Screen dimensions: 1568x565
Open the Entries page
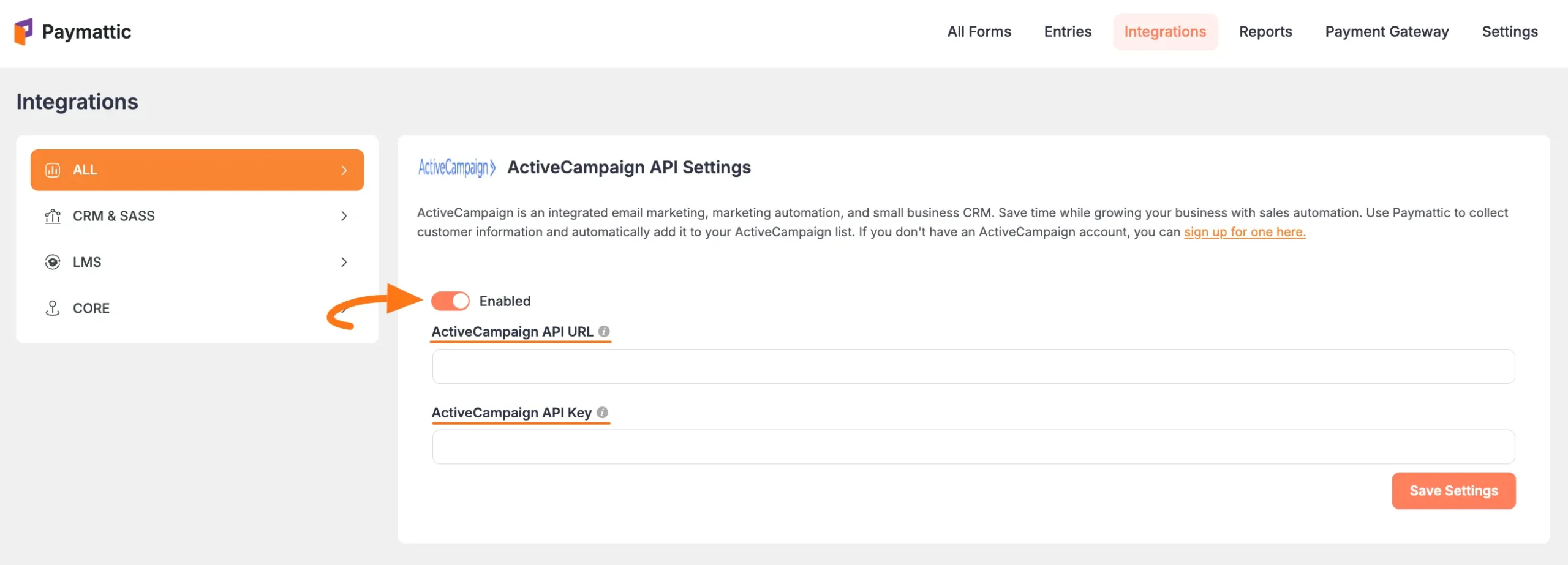tap(1067, 31)
